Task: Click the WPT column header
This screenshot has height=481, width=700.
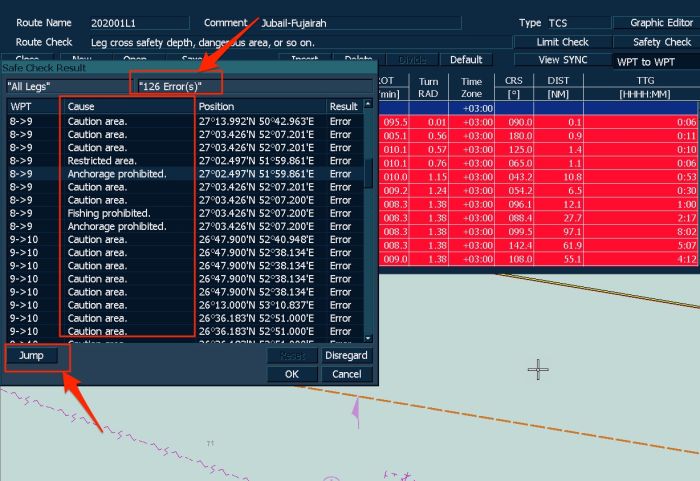Action: pyautogui.click(x=32, y=106)
